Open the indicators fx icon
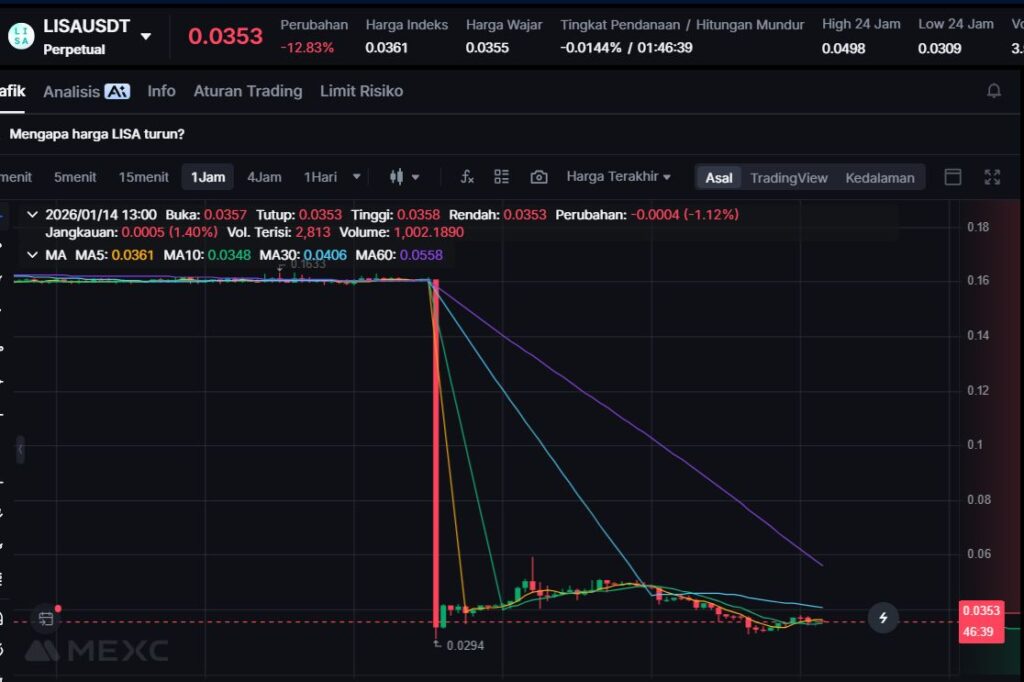 tap(467, 177)
